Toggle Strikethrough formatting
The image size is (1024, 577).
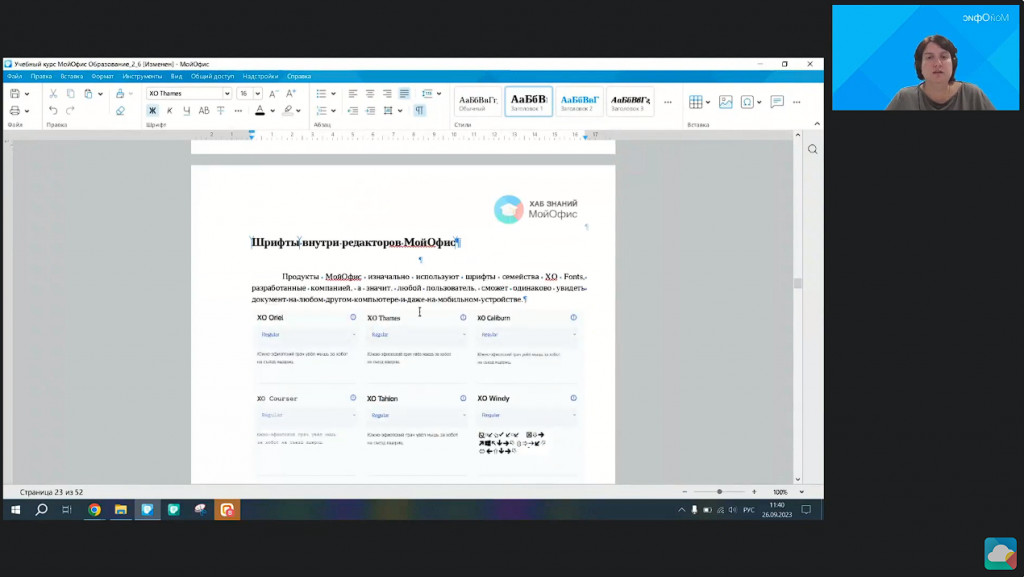[x=221, y=110]
